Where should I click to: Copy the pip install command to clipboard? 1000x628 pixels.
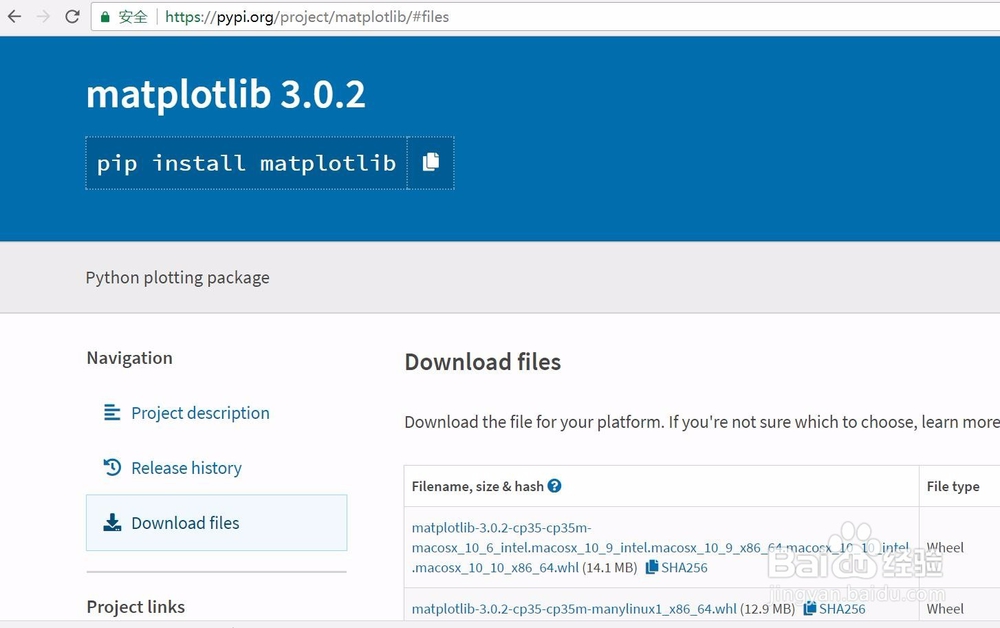(x=431, y=162)
